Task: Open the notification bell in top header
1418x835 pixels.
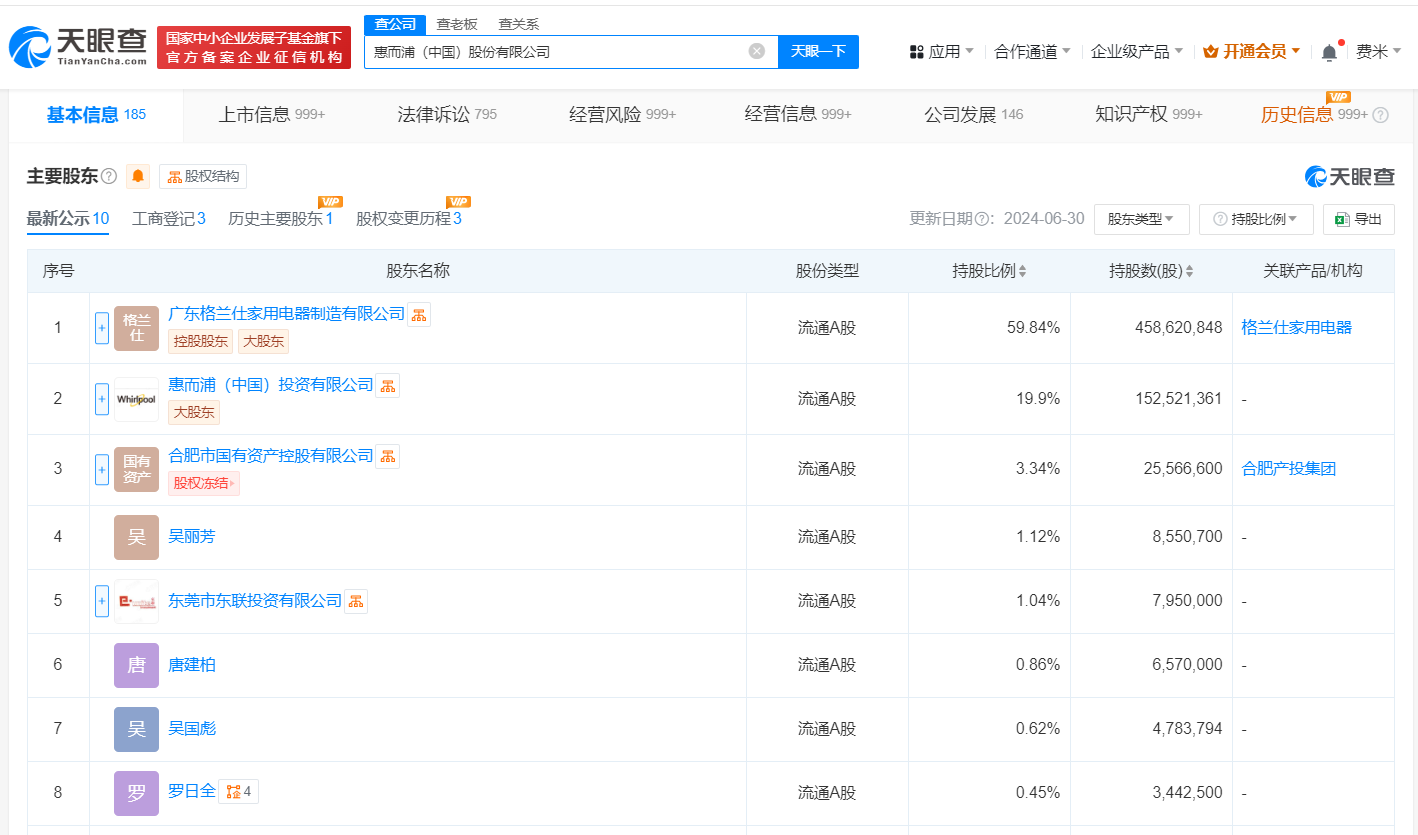Action: [1329, 52]
